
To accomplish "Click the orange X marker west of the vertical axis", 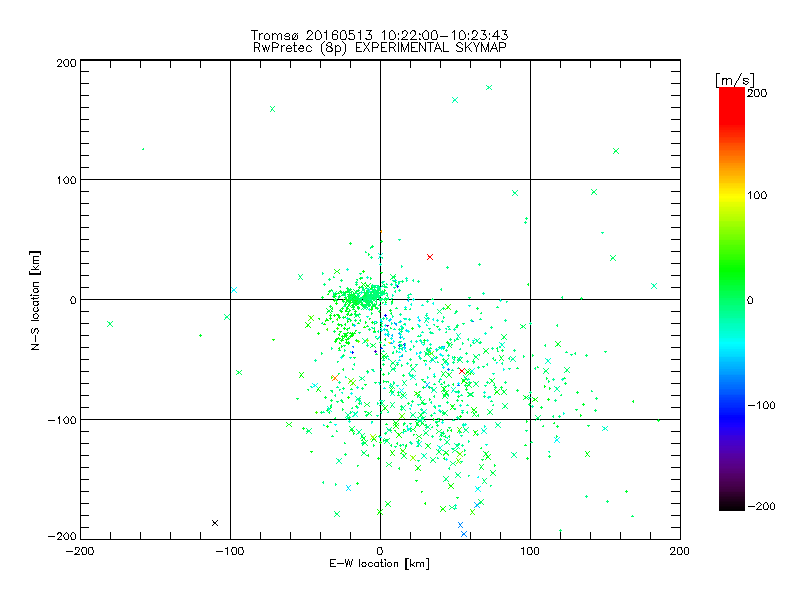I will pyautogui.click(x=335, y=378).
